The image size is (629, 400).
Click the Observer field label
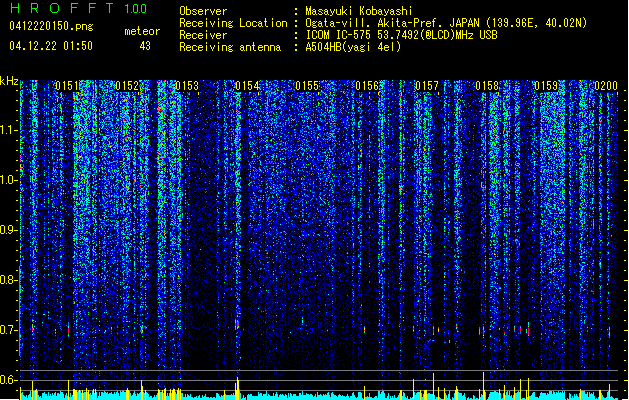[x=203, y=11]
